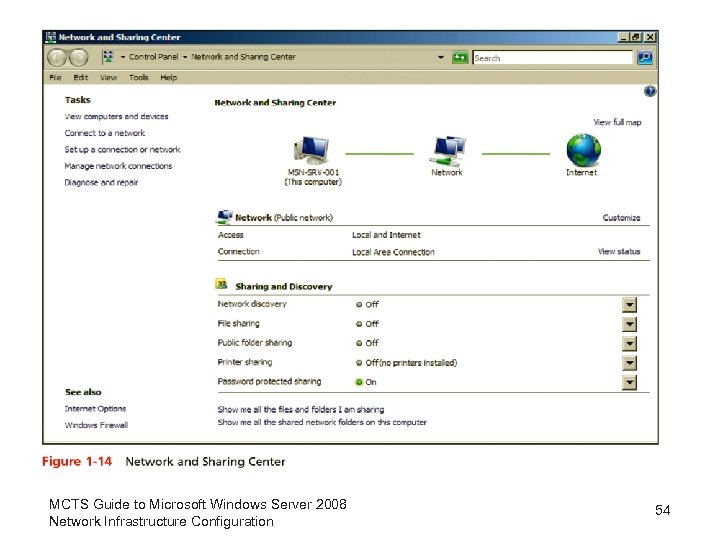
Task: Click the MSN-SRV-001 computer icon
Action: [312, 150]
